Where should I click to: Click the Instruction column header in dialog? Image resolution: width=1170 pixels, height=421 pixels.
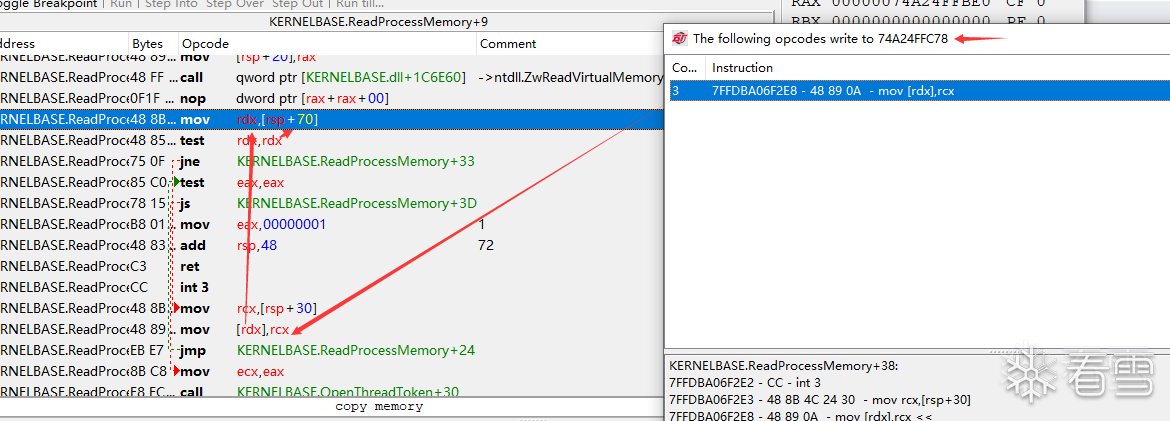click(742, 68)
